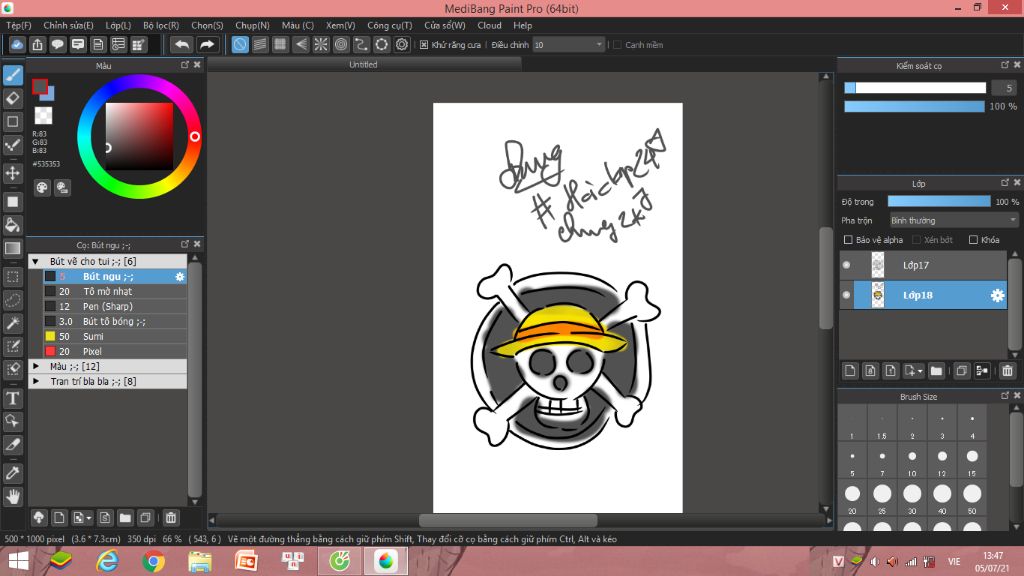Open settings gear for the Bút ngu brush
1024x576 pixels.
(x=180, y=277)
